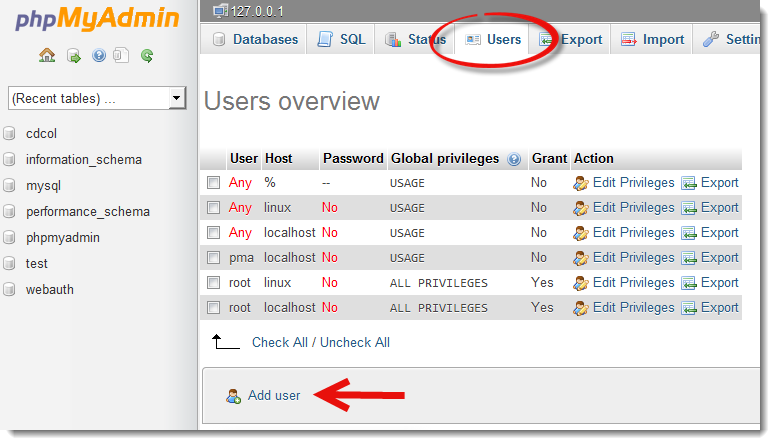This screenshot has height=445, width=775.
Task: Open the mysql database
Action: (43, 186)
